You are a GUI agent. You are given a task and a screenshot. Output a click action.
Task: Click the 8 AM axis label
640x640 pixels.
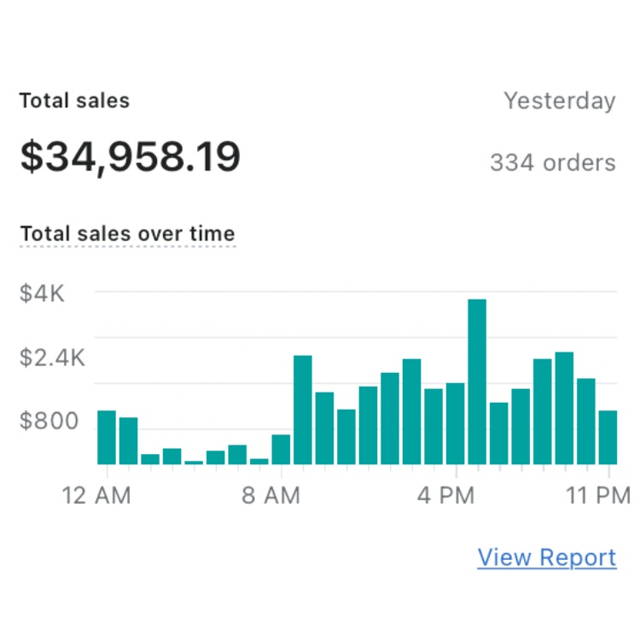[x=271, y=496]
